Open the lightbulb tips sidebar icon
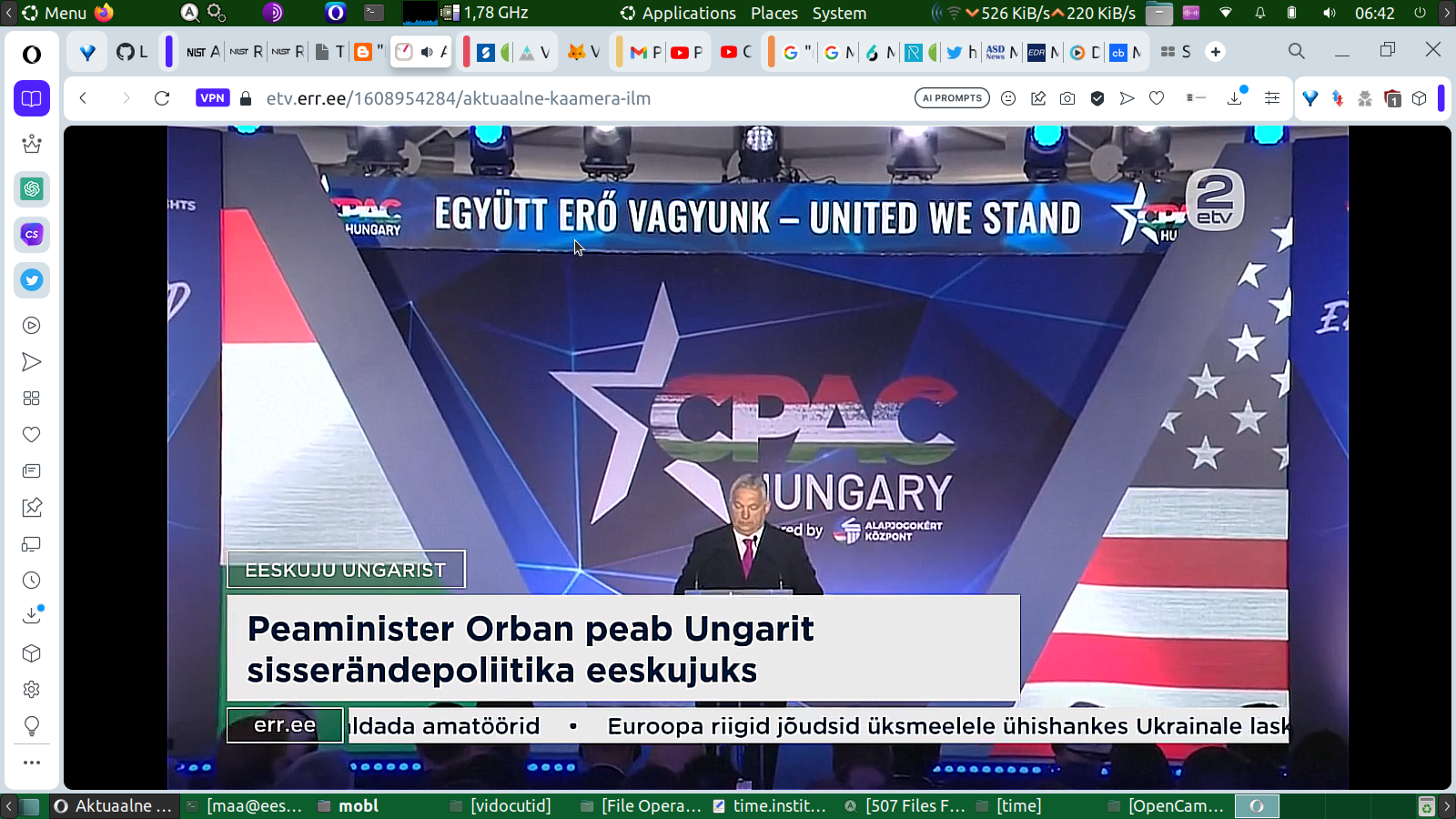1456x819 pixels. [32, 726]
